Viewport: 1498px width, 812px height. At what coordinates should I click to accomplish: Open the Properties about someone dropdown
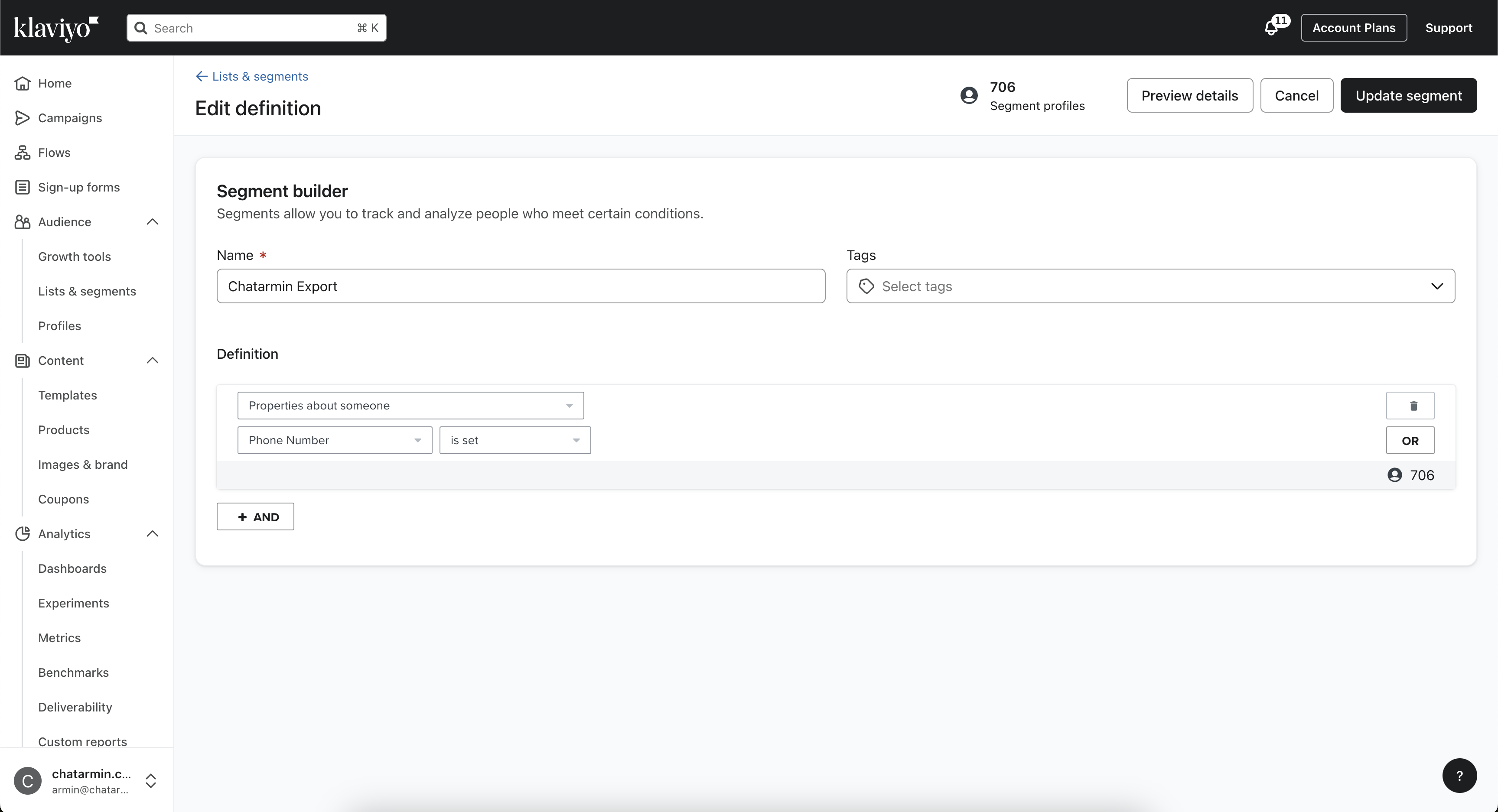point(410,406)
